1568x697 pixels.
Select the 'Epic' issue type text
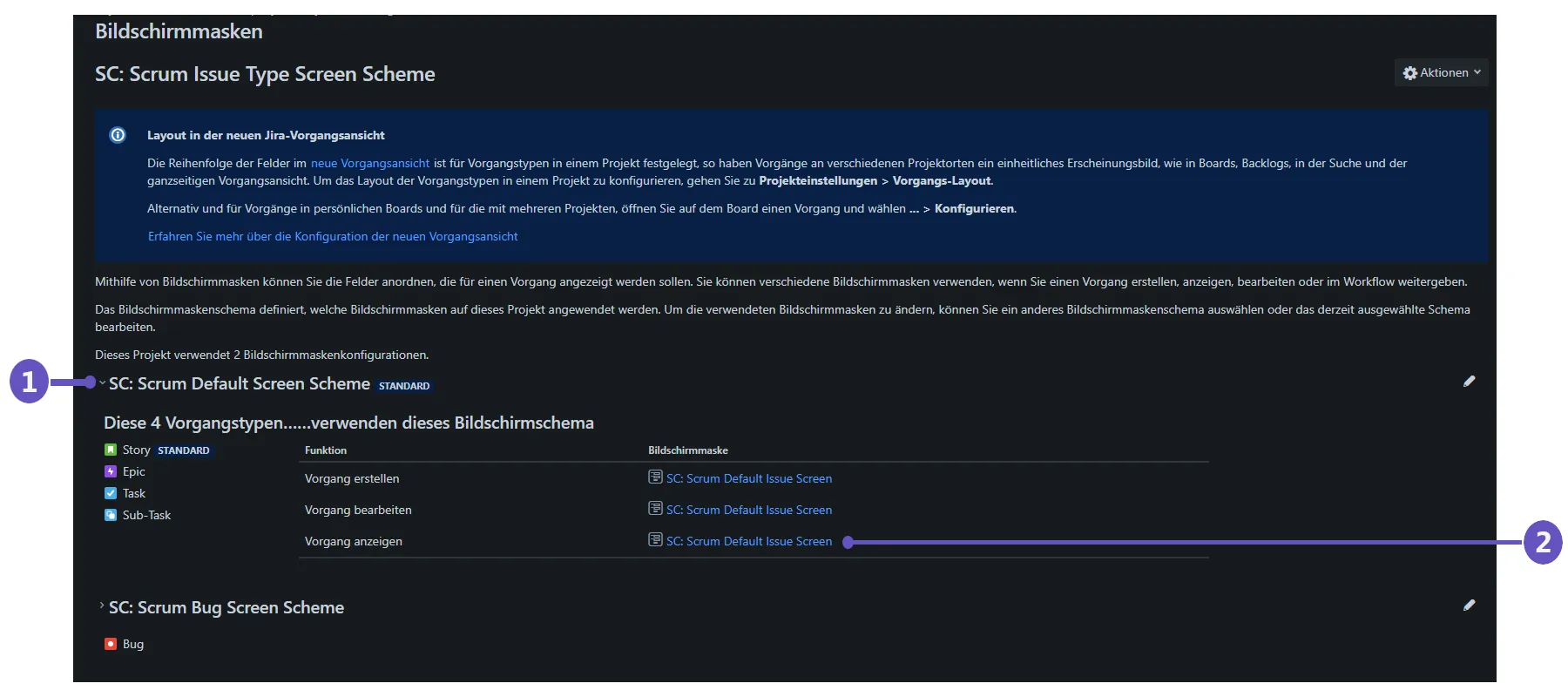click(x=133, y=471)
